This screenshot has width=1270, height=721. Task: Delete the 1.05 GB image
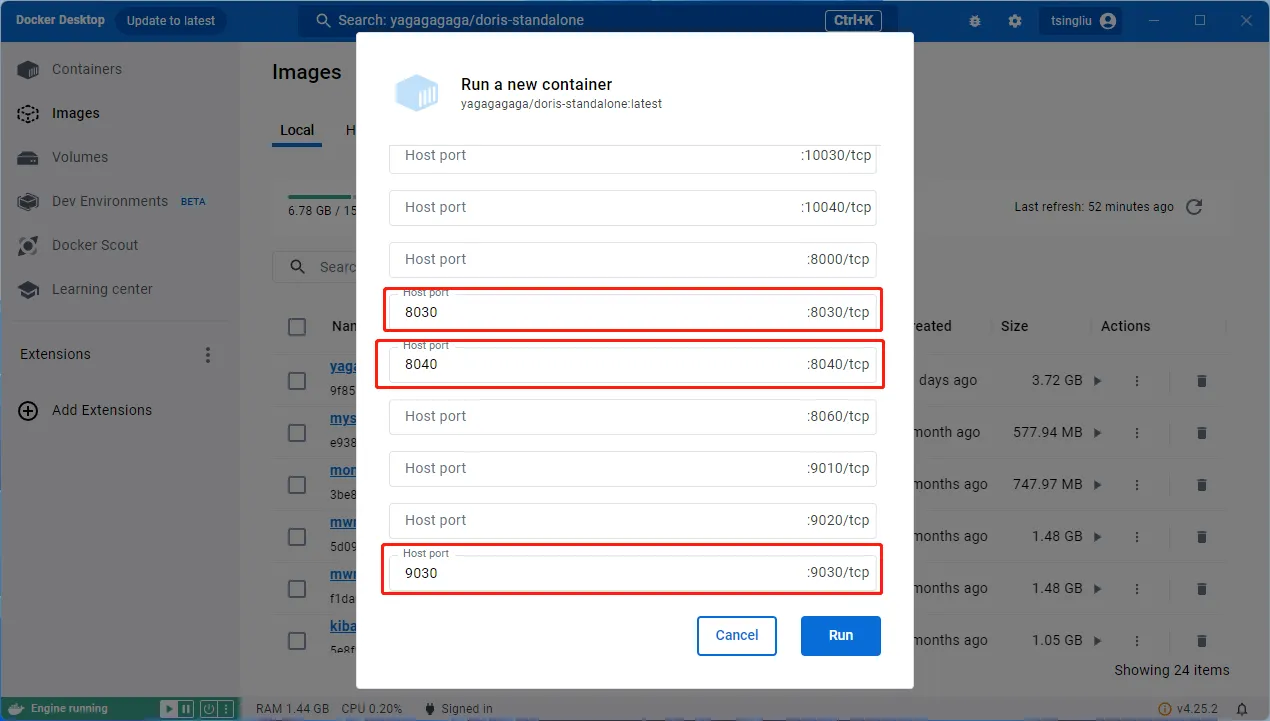pyautogui.click(x=1202, y=641)
